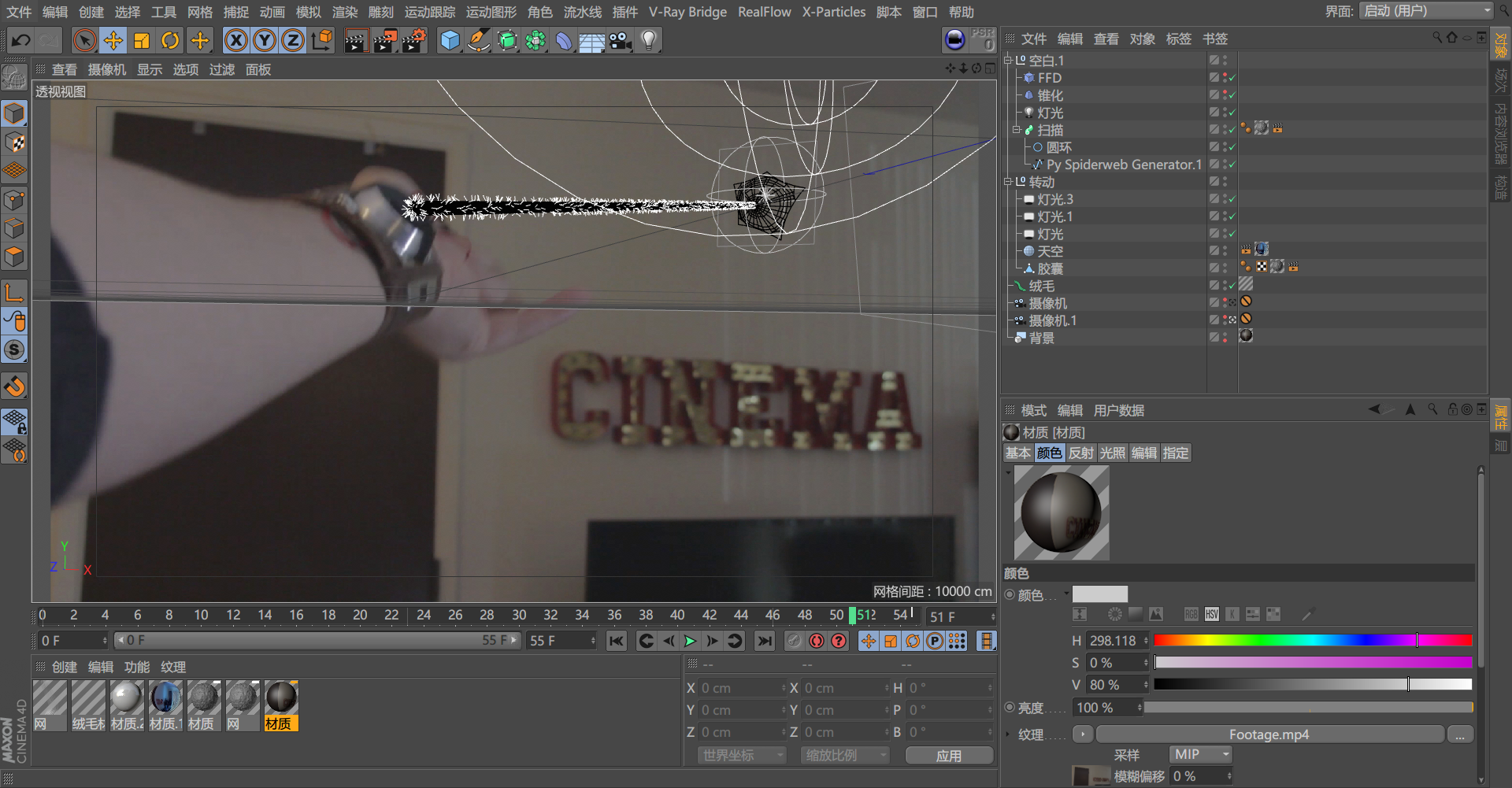Toggle the FFD enable checkmark
This screenshot has height=788, width=1512.
pos(1232,78)
